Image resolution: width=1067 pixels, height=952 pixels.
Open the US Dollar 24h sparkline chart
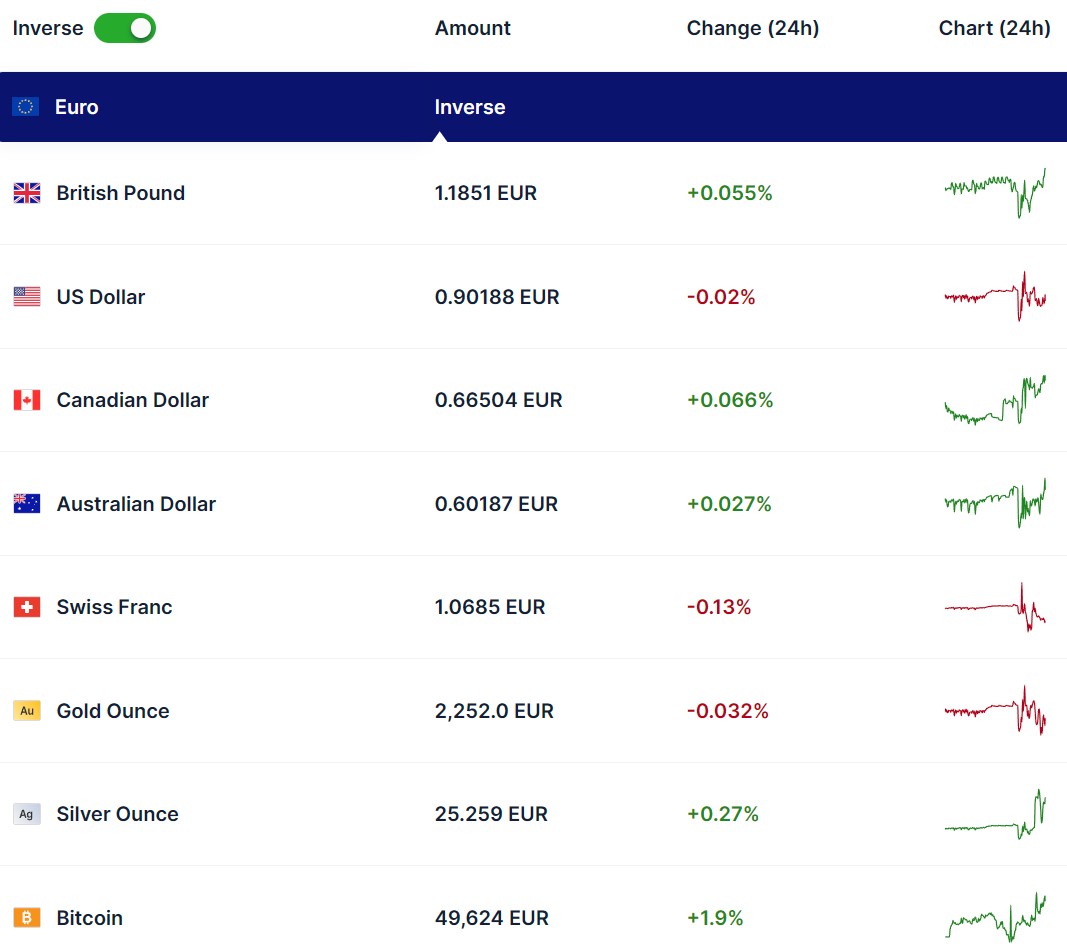coord(995,296)
